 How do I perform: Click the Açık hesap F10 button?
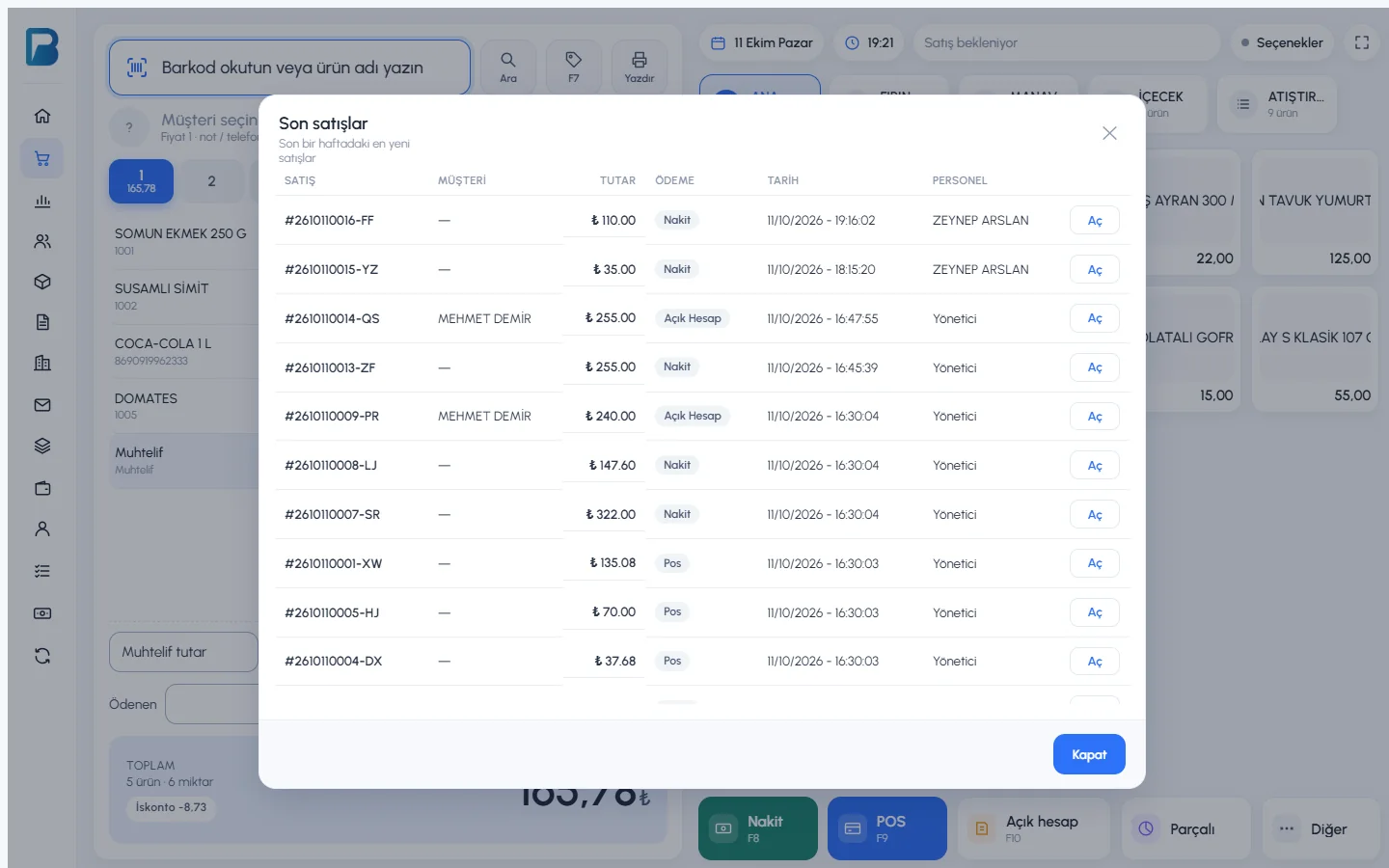[1034, 828]
